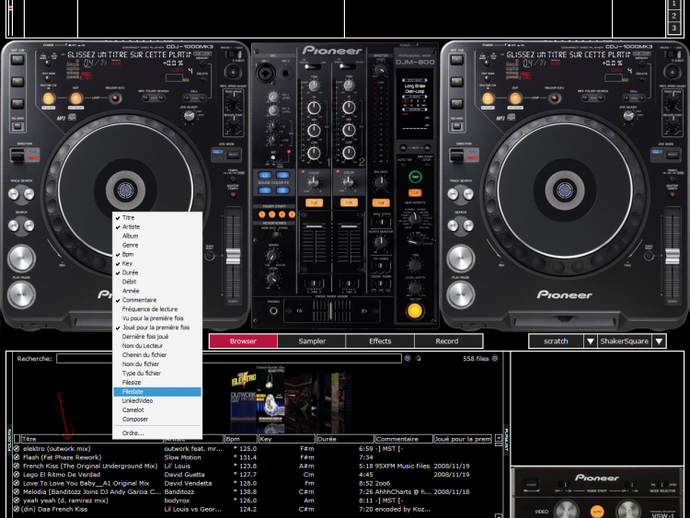Click the scratch effect selector box

(x=556, y=341)
